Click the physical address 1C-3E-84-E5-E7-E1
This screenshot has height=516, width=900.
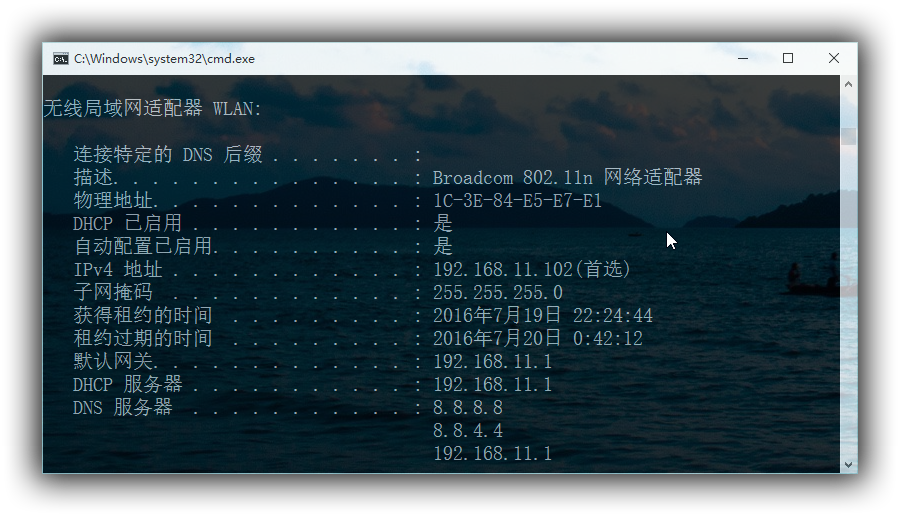(517, 200)
